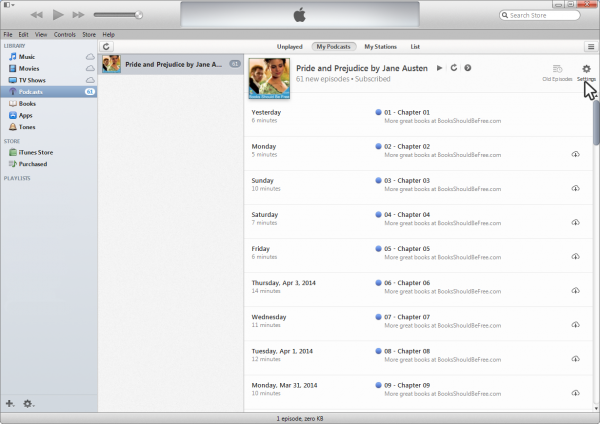
Task: Click the refresh podcasts button in toolbar
Action: click(106, 47)
